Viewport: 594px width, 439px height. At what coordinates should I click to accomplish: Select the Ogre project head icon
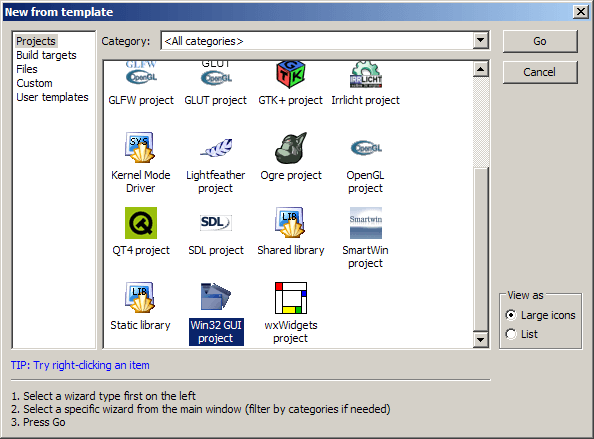291,148
